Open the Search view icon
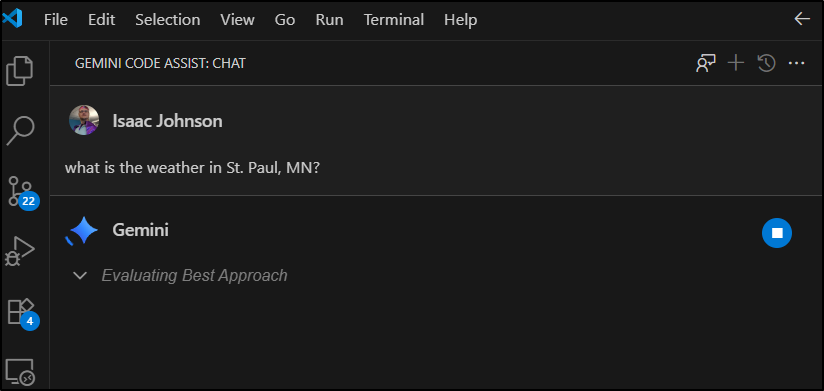Image resolution: width=824 pixels, height=391 pixels. tap(20, 130)
